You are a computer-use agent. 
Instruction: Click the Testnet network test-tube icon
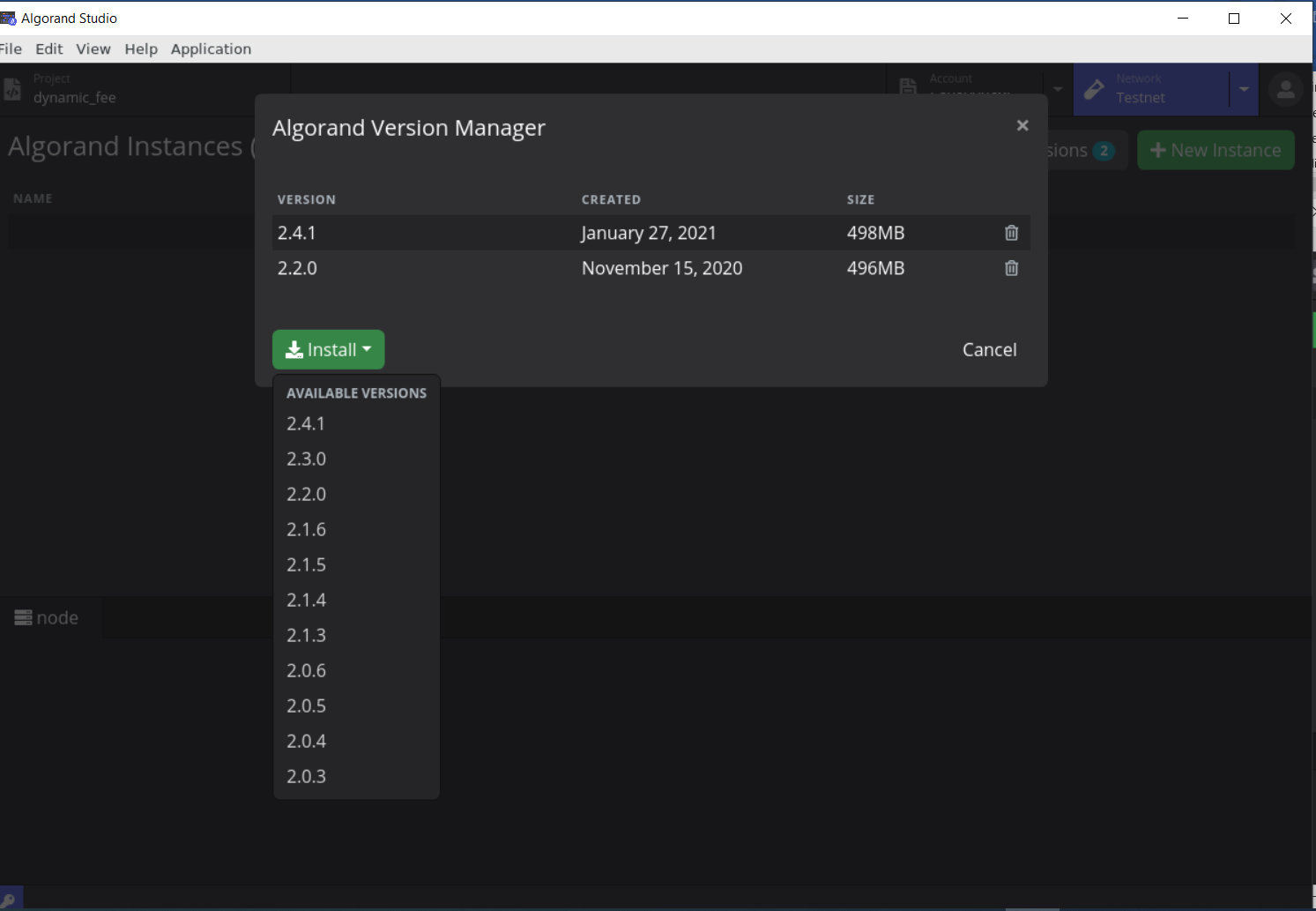[1094, 88]
